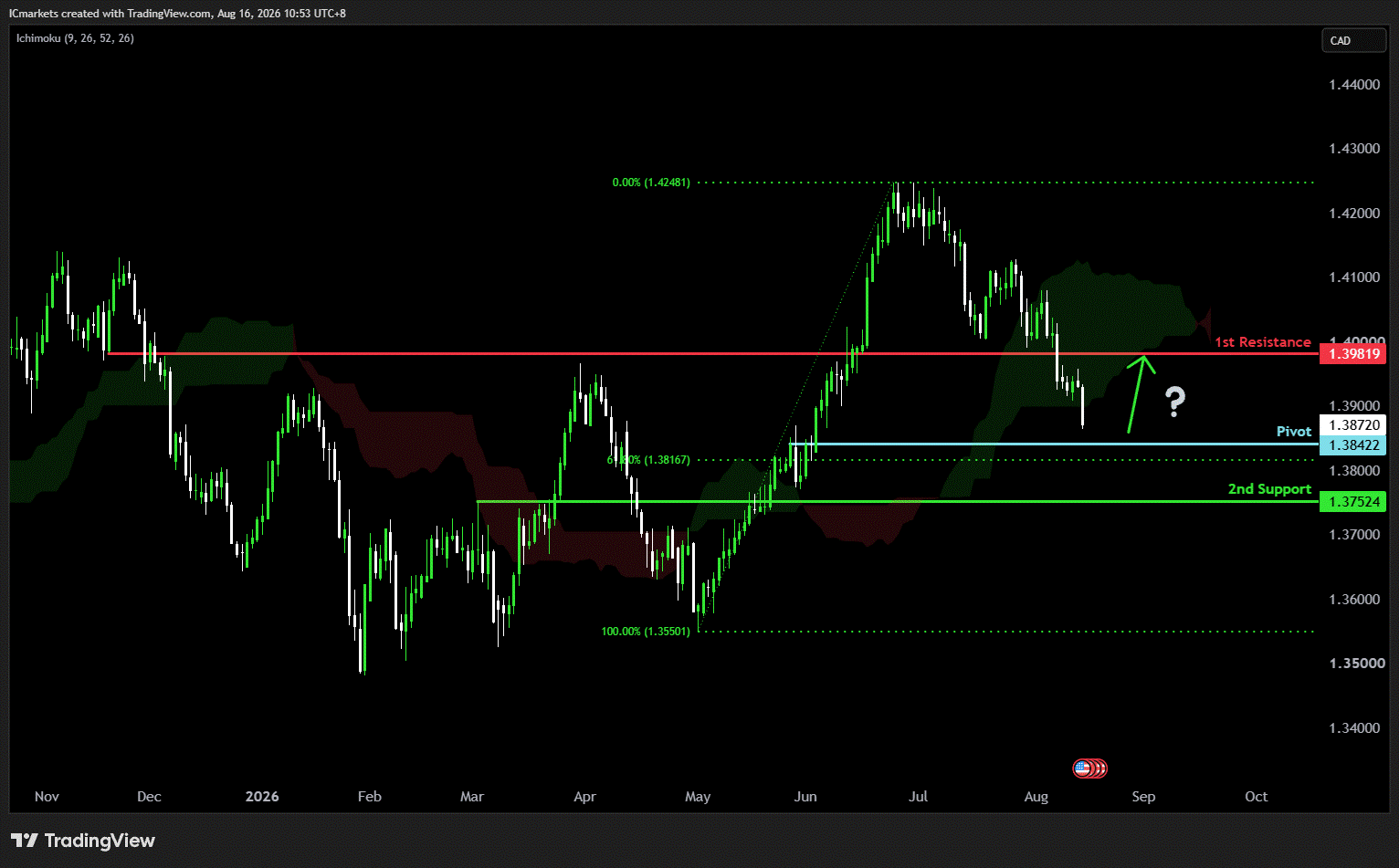Click the US economic event flag icon
Image resolution: width=1399 pixels, height=868 pixels.
(1083, 769)
